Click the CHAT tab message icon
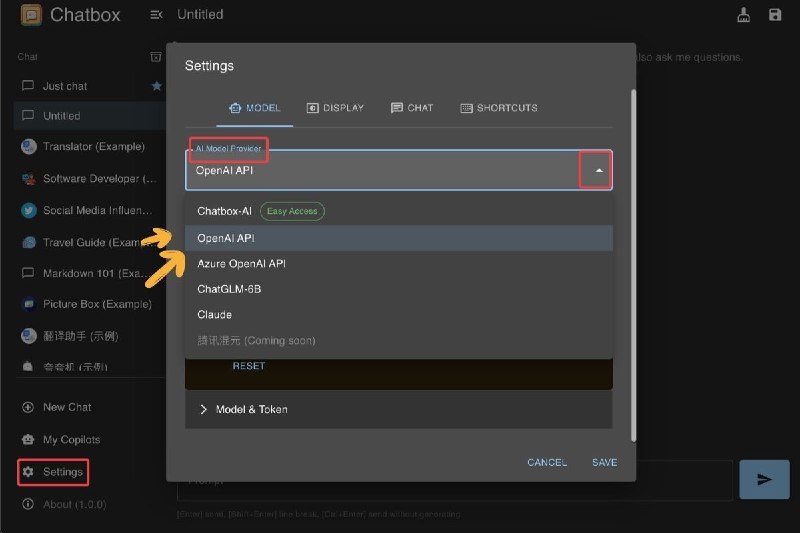 (x=396, y=108)
